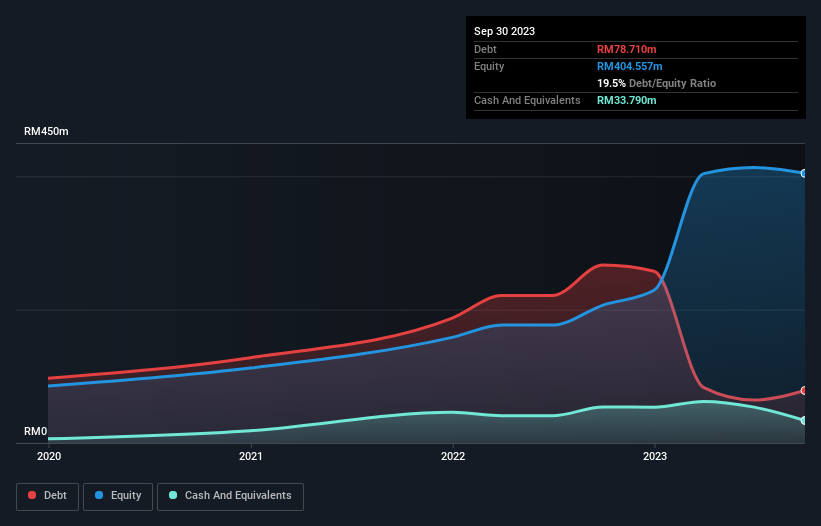Toggle the Debt series legend button

[47, 496]
